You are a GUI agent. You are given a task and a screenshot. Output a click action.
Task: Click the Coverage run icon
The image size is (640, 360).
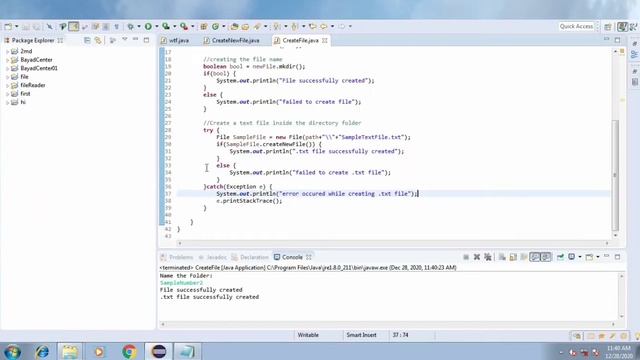(166, 27)
